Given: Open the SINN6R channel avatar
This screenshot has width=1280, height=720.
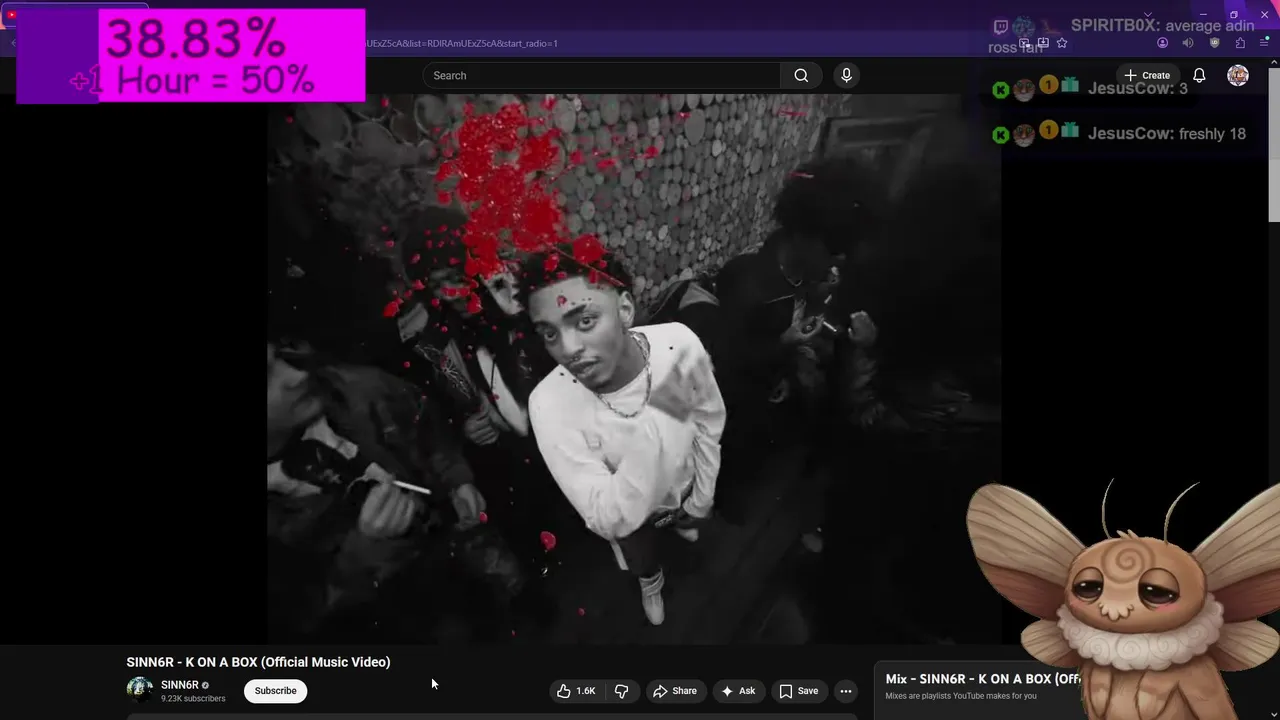Looking at the screenshot, I should click(x=140, y=690).
